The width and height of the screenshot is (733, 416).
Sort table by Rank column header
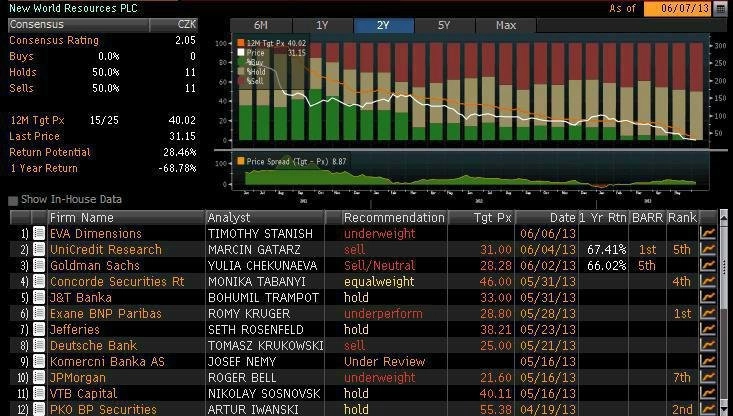[x=683, y=217]
